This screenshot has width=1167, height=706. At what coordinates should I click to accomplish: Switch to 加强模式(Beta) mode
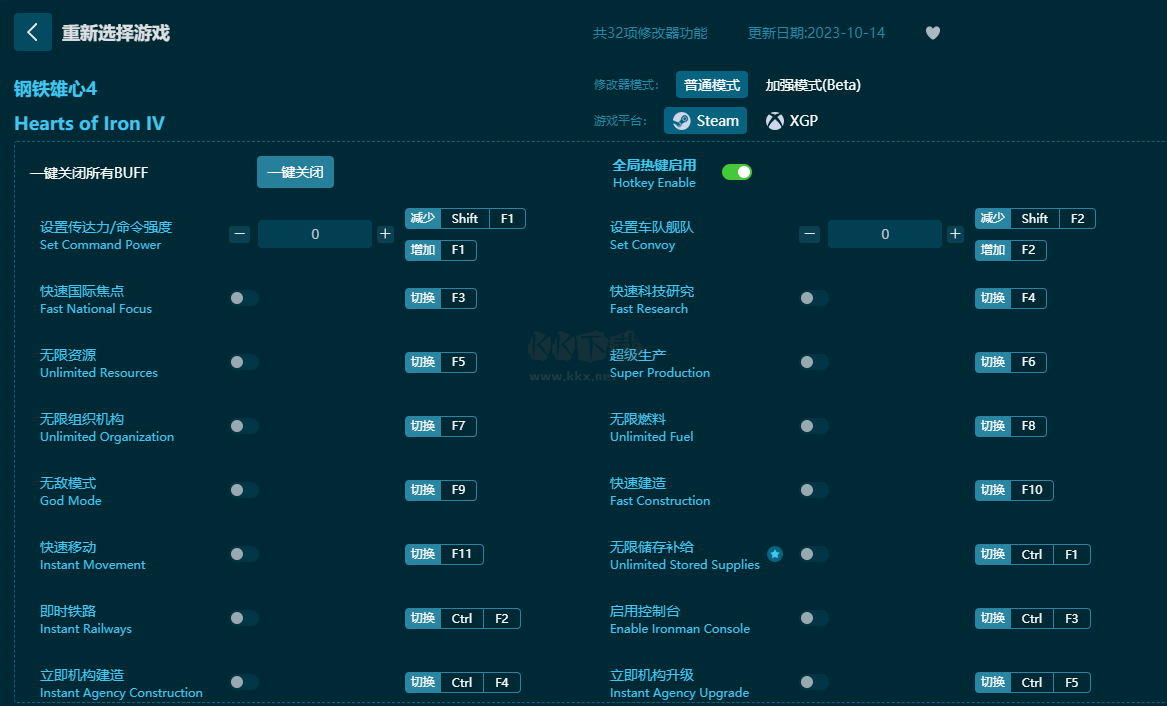(x=813, y=85)
